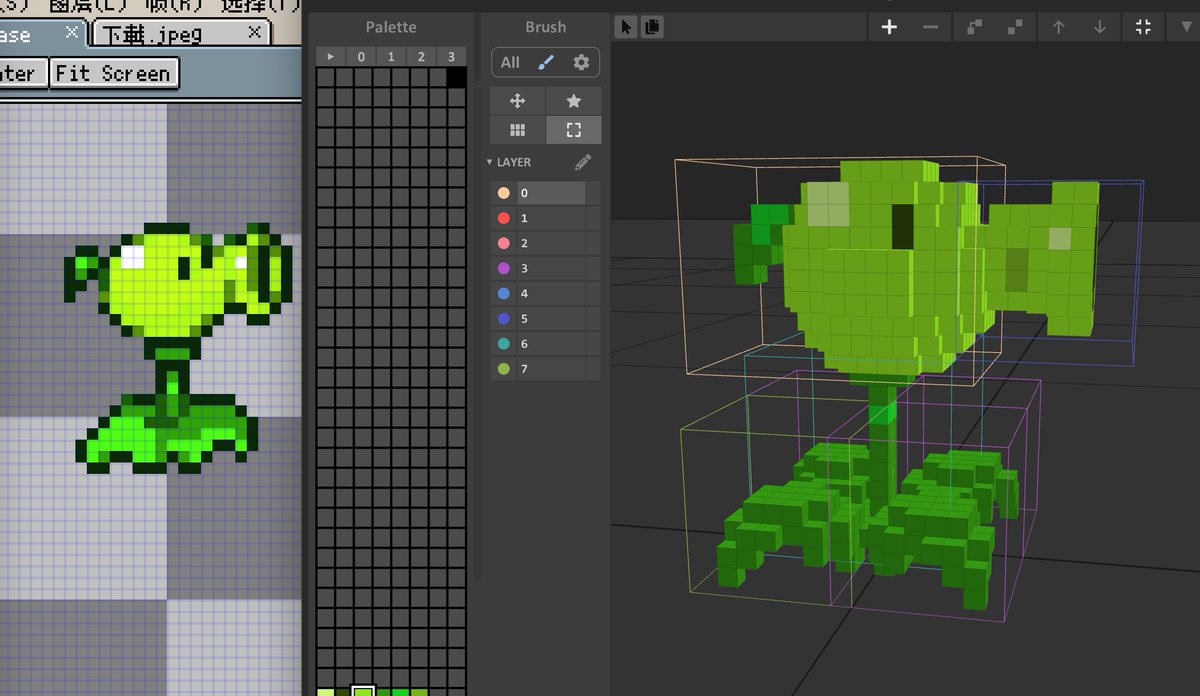Click teal color dot of layer 6
Image resolution: width=1200 pixels, height=696 pixels.
pos(503,344)
